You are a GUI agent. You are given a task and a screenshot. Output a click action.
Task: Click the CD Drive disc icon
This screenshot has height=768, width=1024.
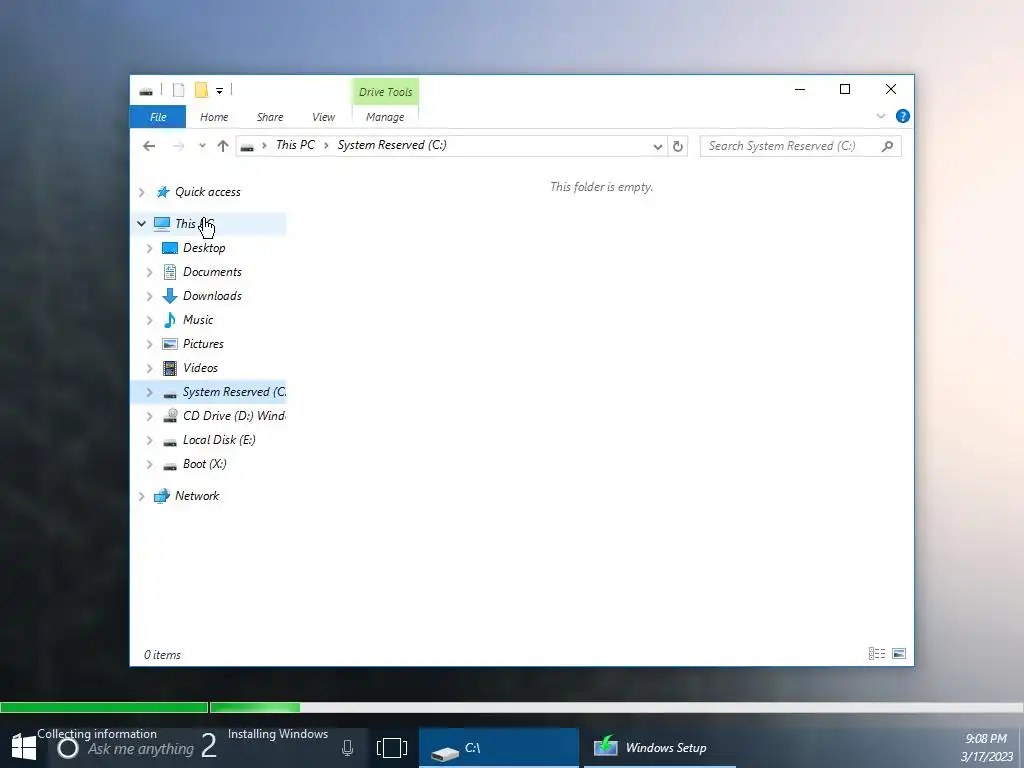point(170,416)
